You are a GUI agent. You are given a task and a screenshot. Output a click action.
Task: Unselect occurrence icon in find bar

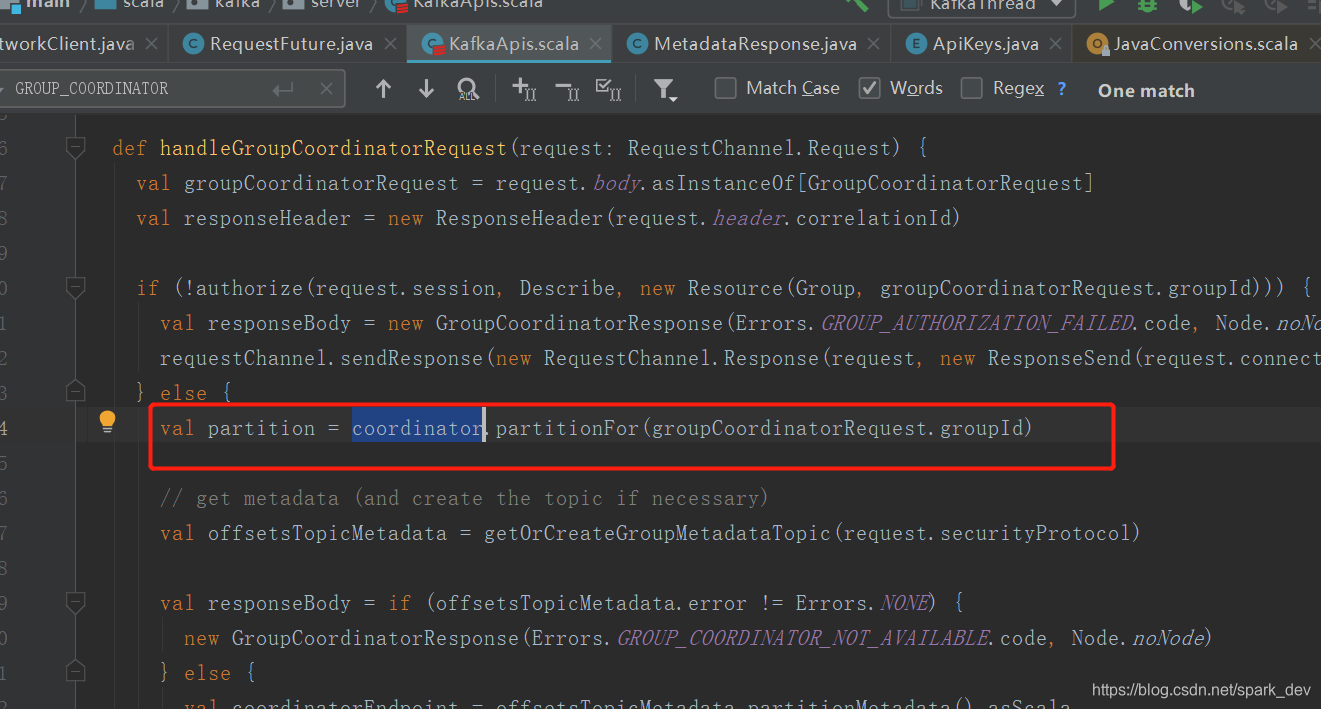tap(567, 89)
